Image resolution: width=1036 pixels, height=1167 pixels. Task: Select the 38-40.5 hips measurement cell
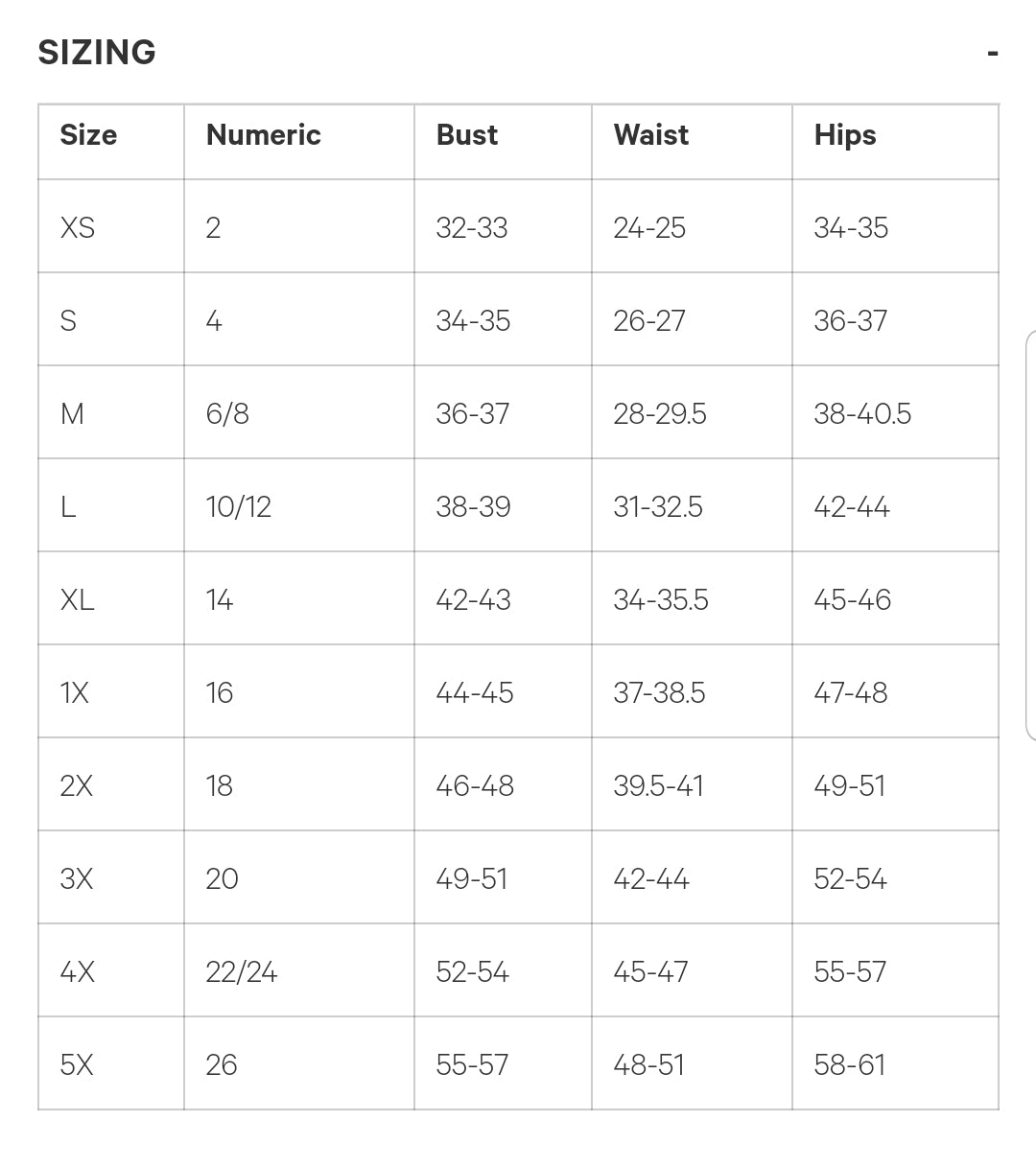[862, 414]
